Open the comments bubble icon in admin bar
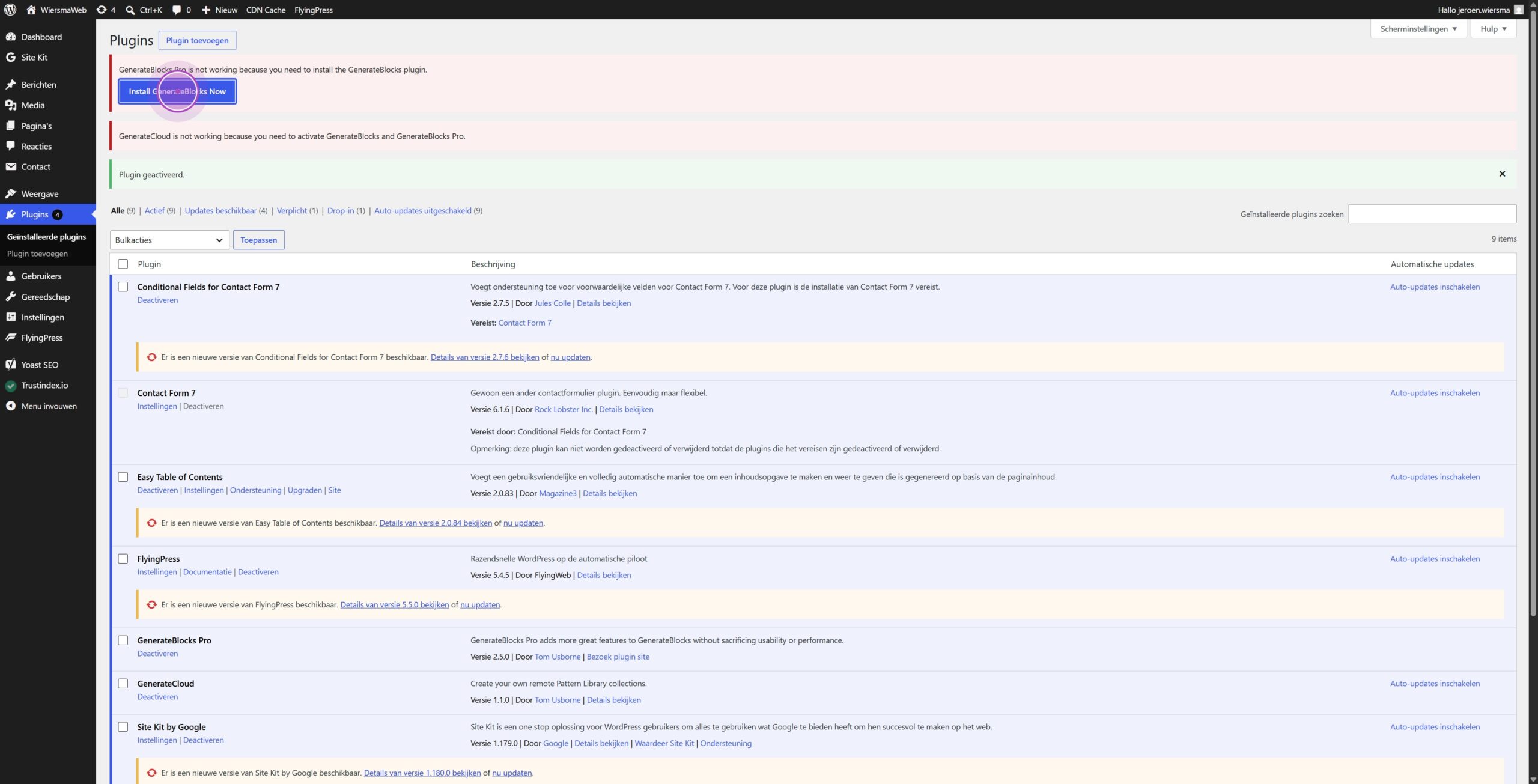1538x784 pixels. coord(177,10)
